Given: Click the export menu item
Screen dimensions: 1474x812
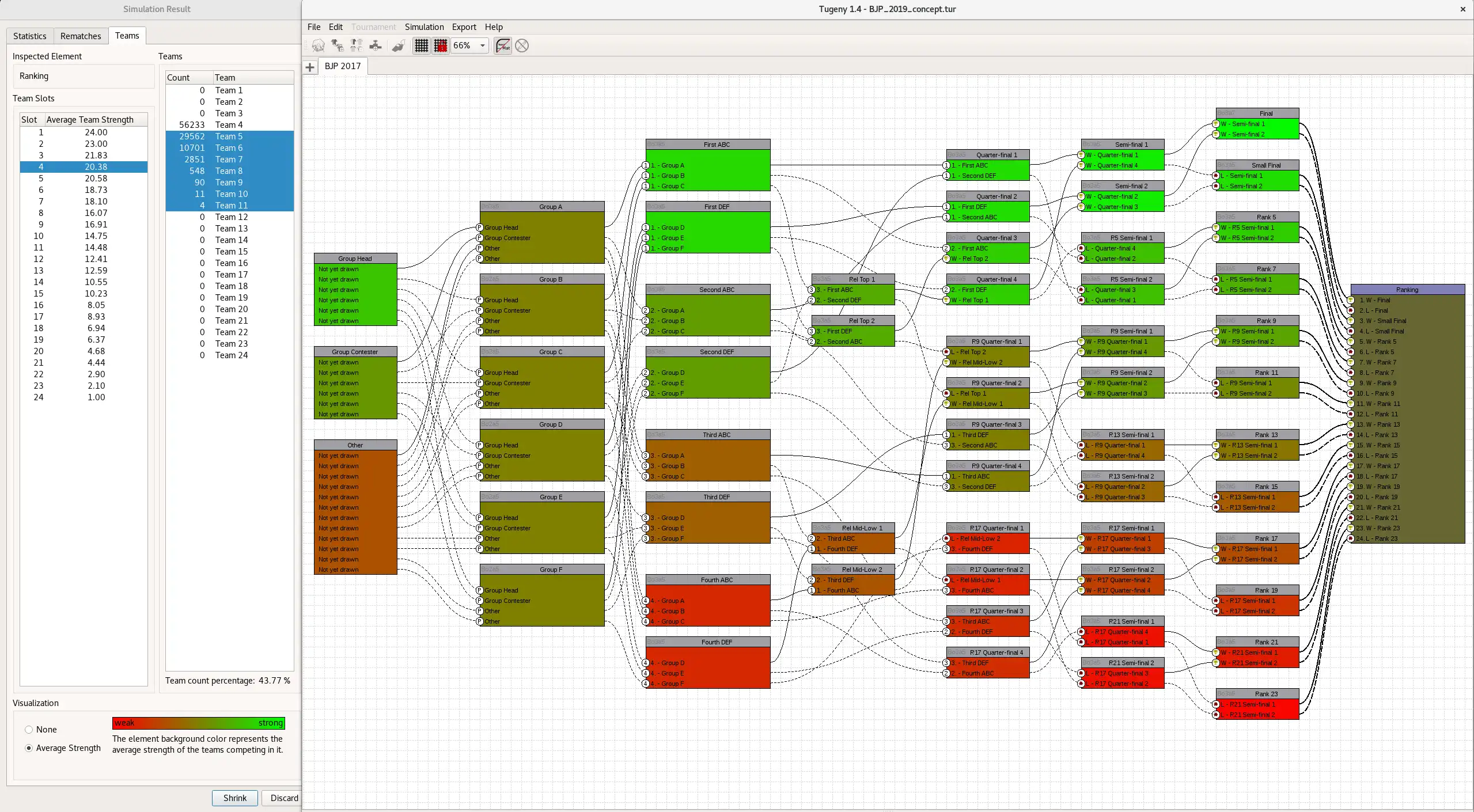Looking at the screenshot, I should click(x=463, y=26).
